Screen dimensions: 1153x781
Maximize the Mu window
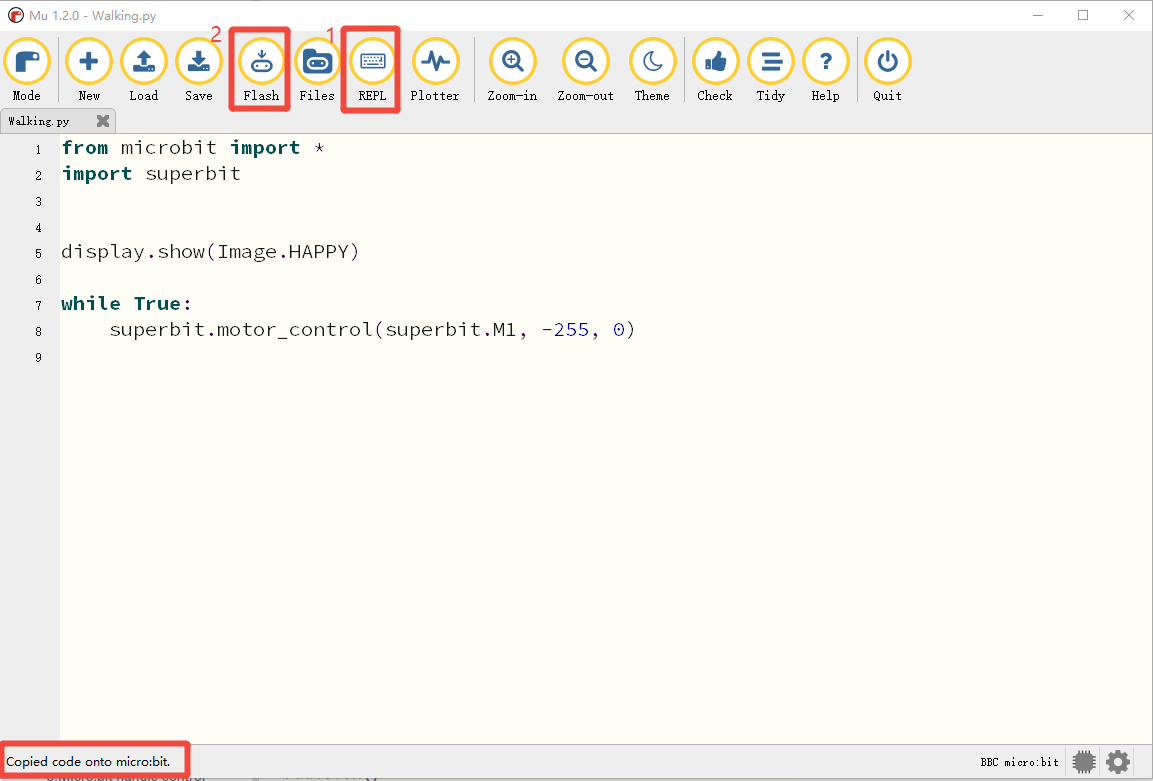1083,15
